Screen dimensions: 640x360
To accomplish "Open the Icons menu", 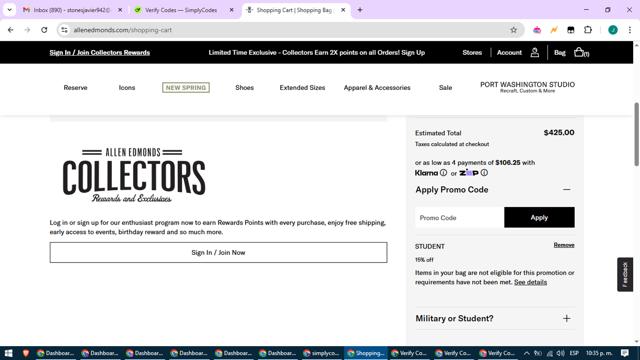I will 127,87.
